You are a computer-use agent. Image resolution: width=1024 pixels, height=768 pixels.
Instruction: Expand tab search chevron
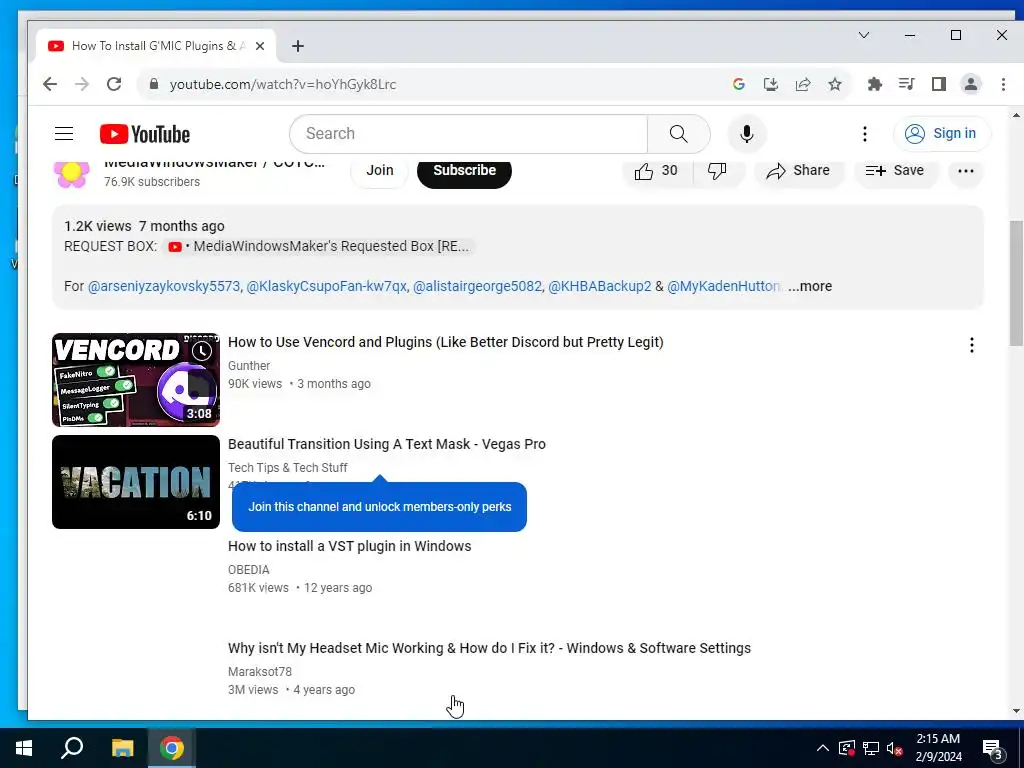click(x=863, y=35)
